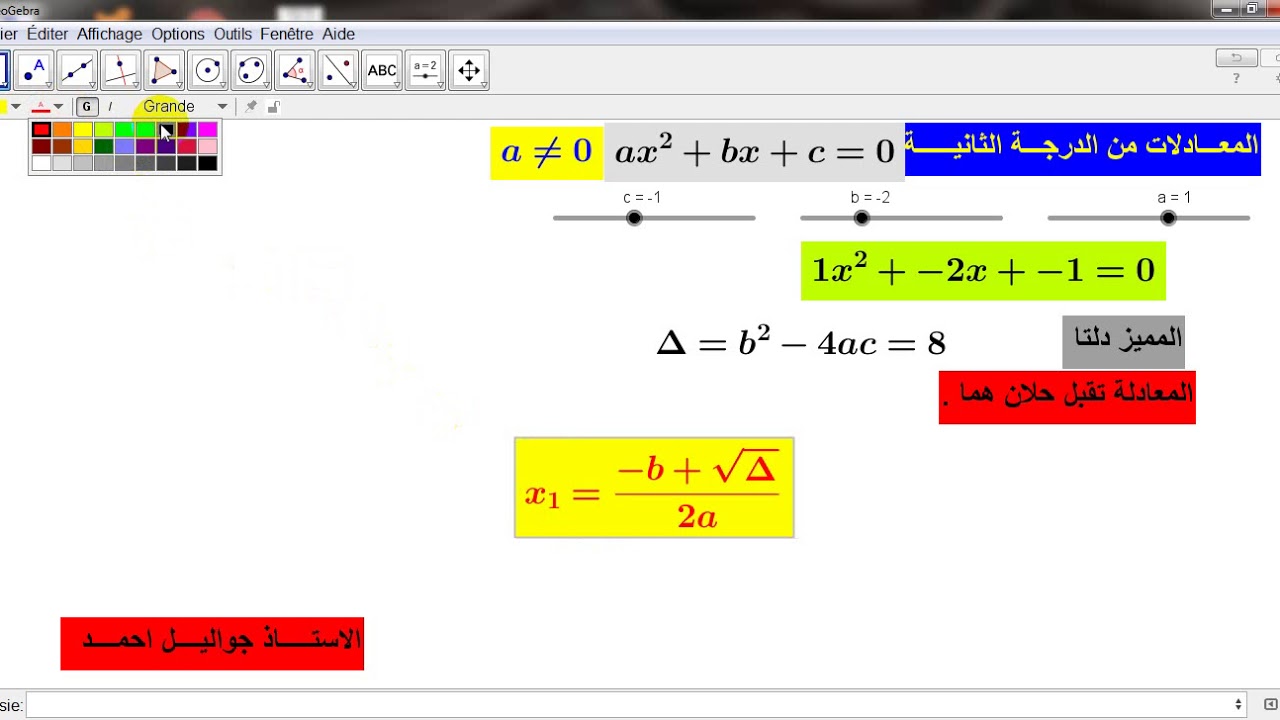
Task: Click the slider handle for c = -1
Action: click(634, 218)
